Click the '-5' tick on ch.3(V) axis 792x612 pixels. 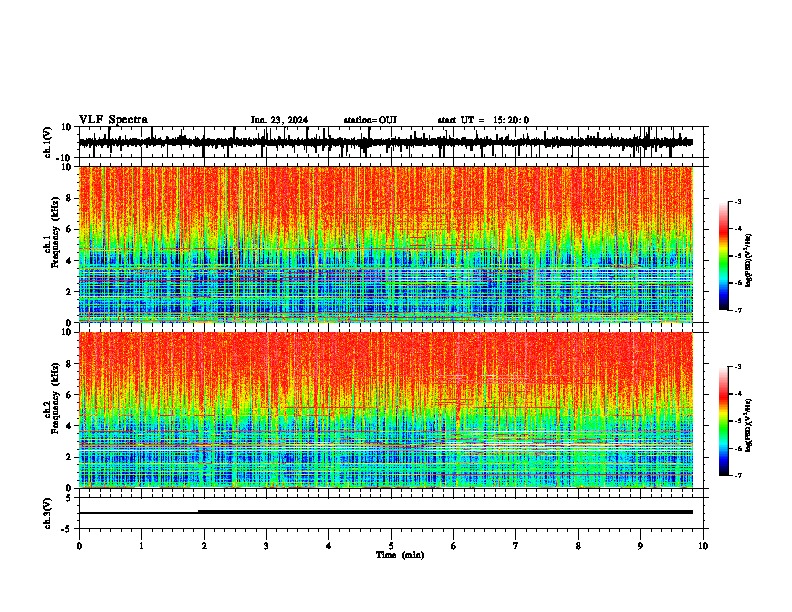click(x=67, y=529)
